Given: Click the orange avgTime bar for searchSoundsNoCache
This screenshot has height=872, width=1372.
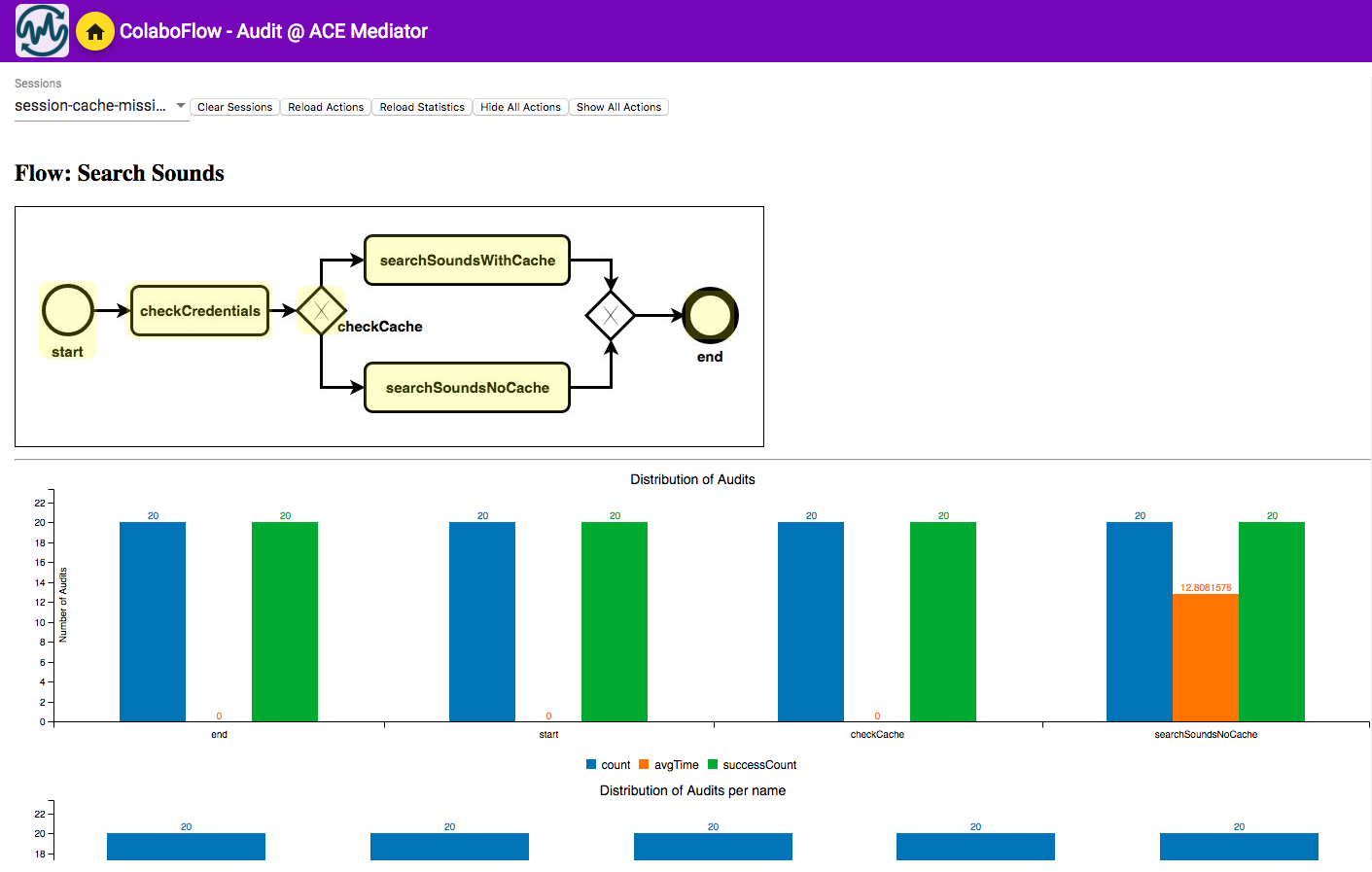Looking at the screenshot, I should 1205,657.
